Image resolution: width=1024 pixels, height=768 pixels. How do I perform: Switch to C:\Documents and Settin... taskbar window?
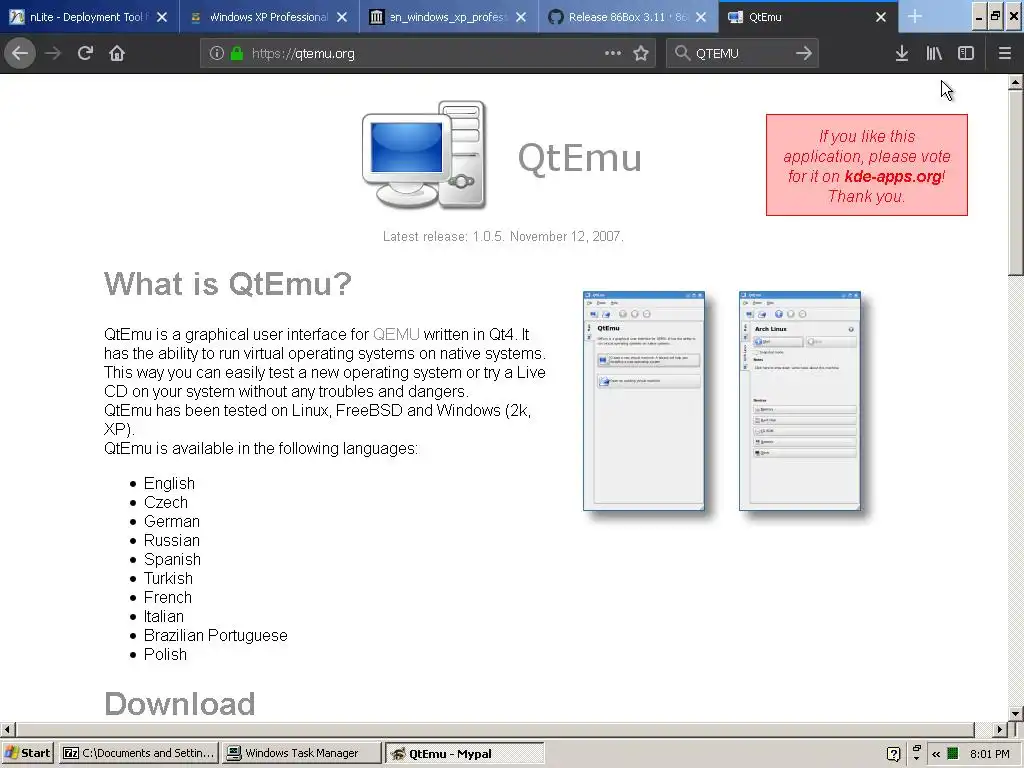pos(138,753)
